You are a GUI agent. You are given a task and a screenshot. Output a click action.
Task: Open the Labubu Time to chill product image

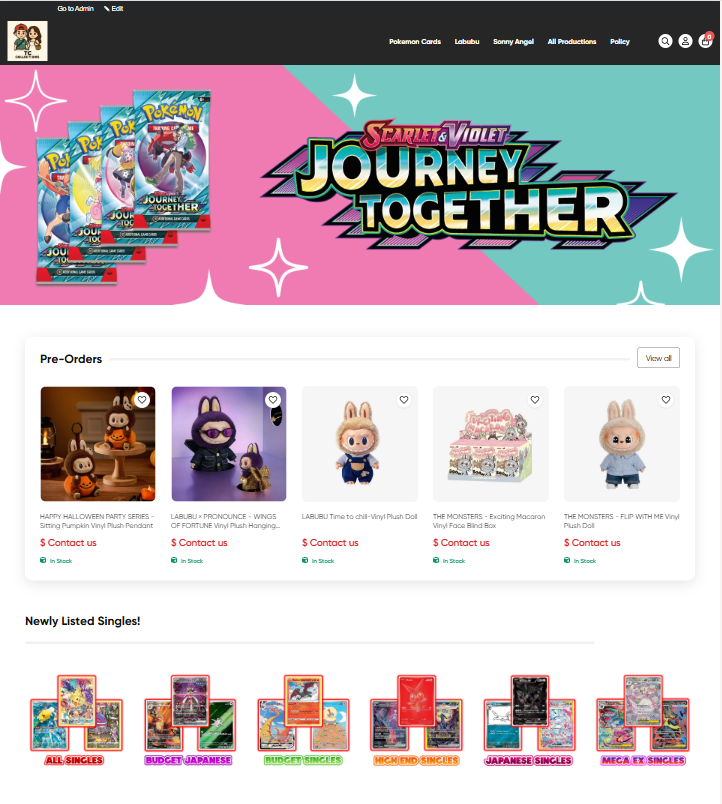click(x=360, y=444)
